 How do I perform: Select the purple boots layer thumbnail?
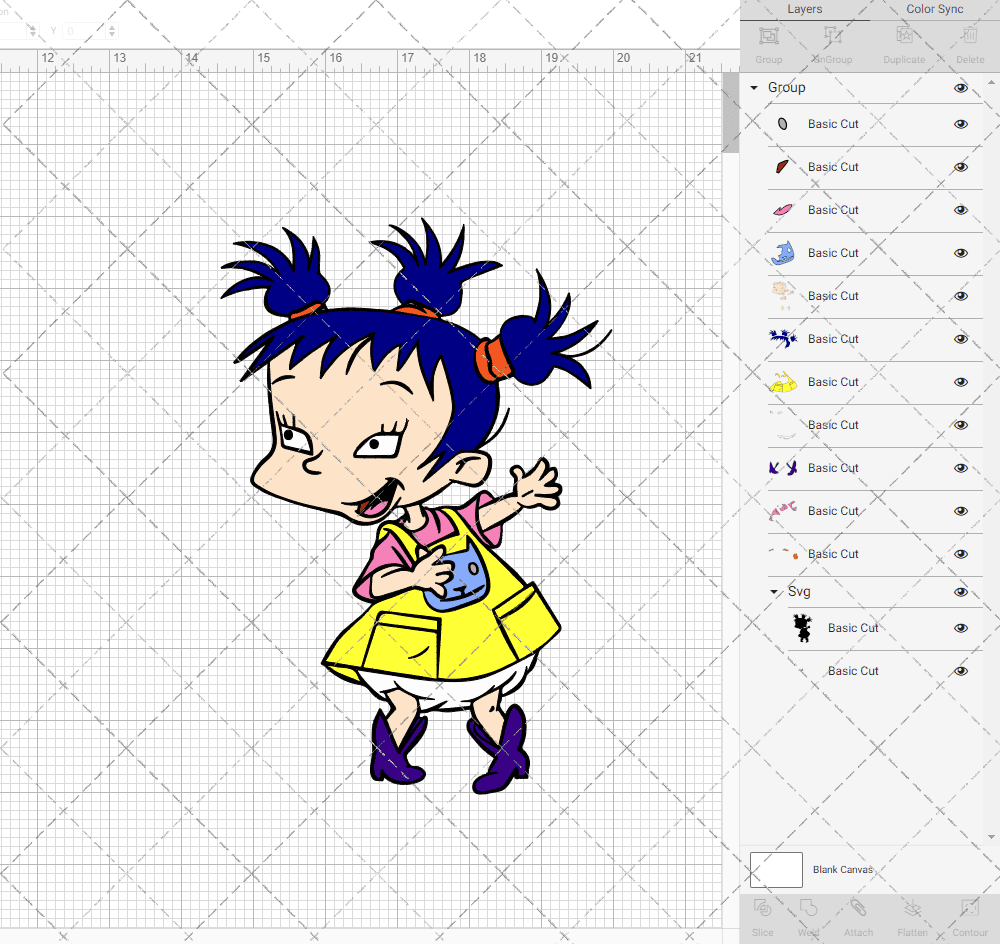783,468
